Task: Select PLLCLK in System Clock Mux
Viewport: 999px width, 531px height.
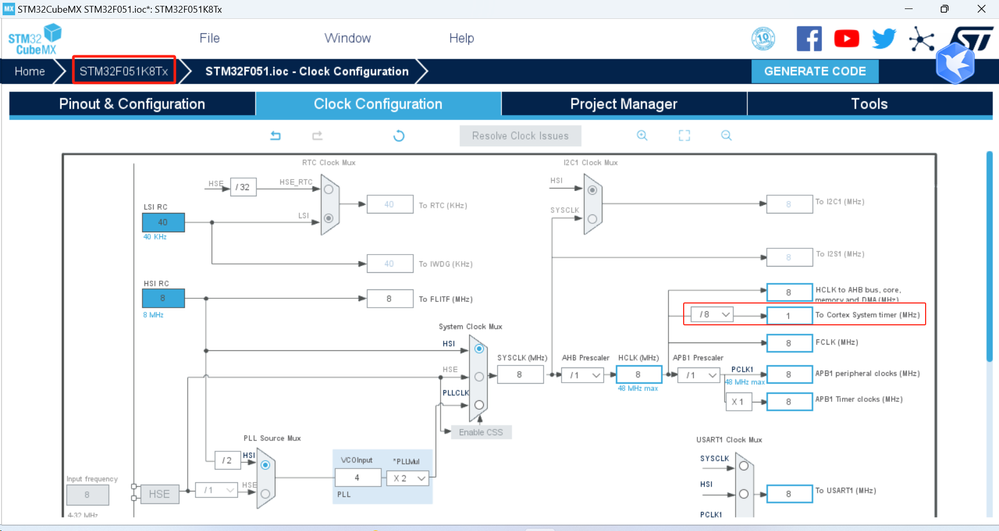Action: 479,404
